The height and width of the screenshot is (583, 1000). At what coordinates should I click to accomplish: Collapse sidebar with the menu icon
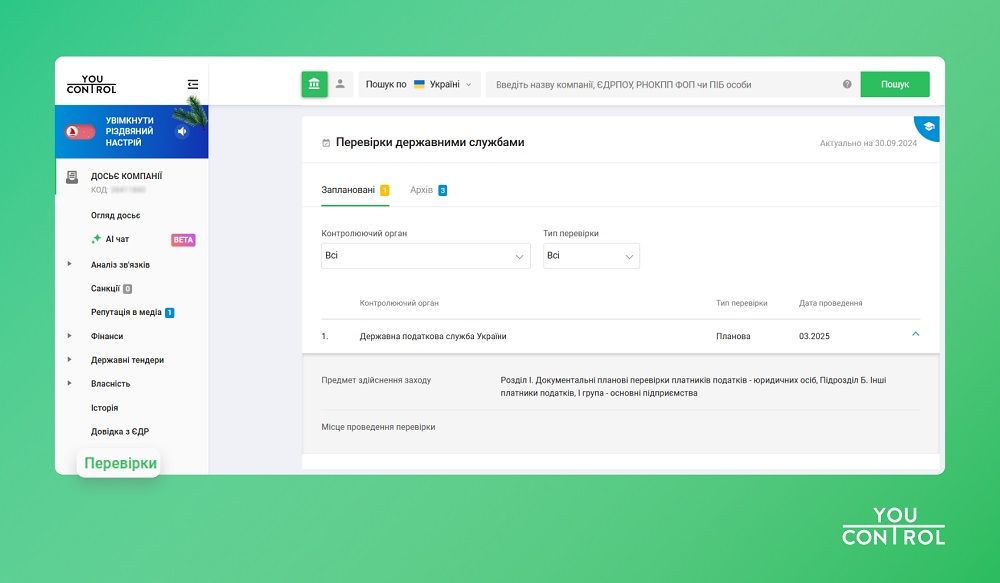click(x=193, y=85)
